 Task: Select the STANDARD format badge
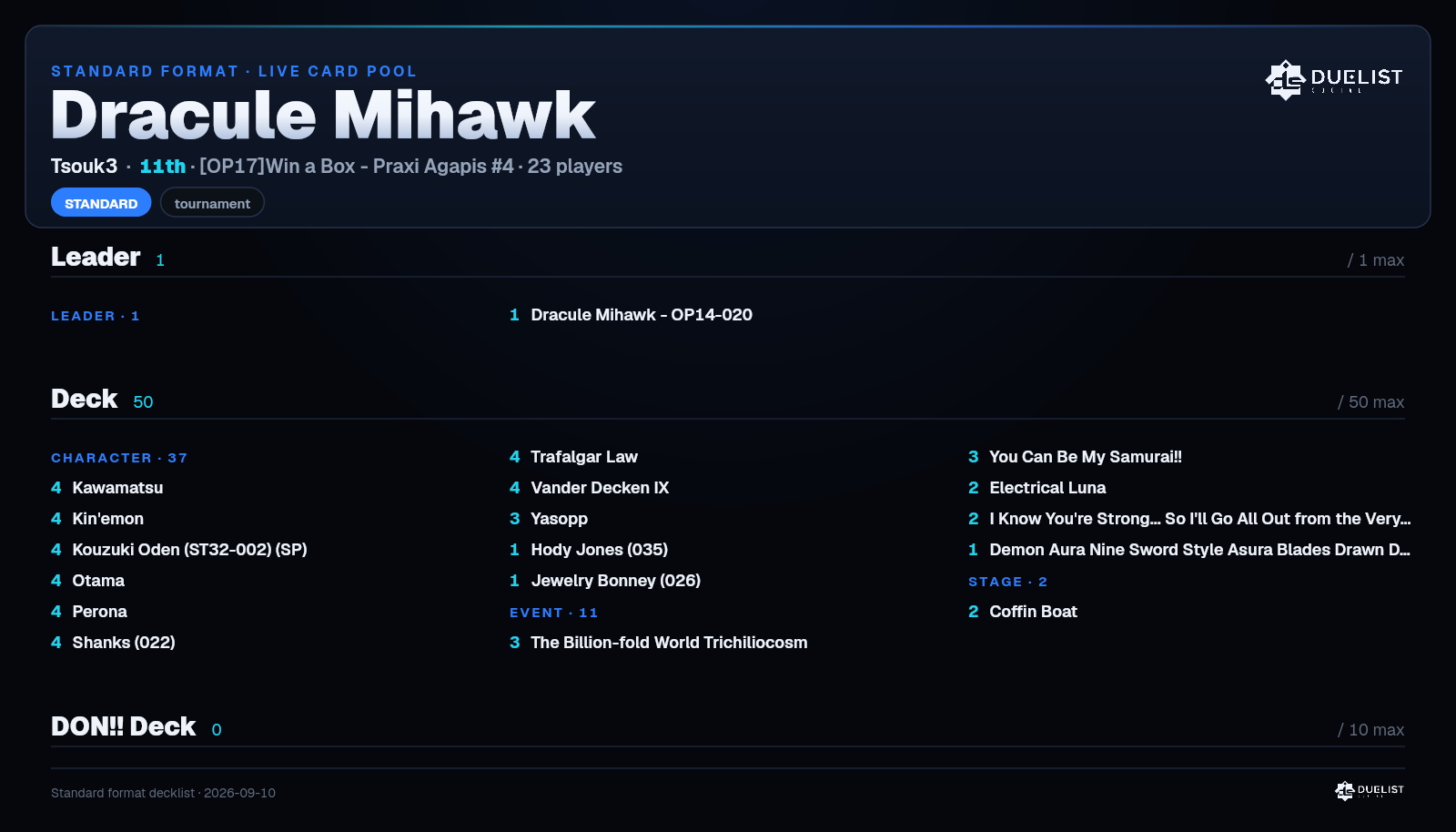pos(101,203)
